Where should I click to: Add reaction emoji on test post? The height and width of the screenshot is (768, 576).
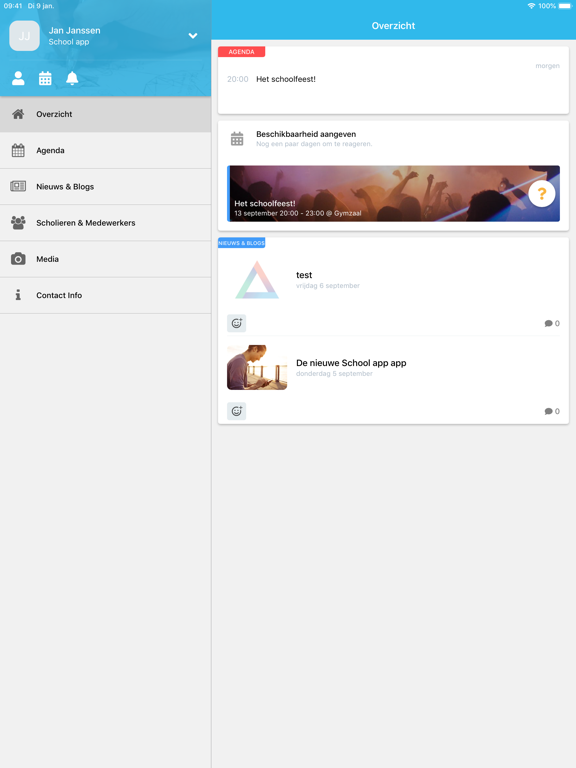pyautogui.click(x=237, y=323)
